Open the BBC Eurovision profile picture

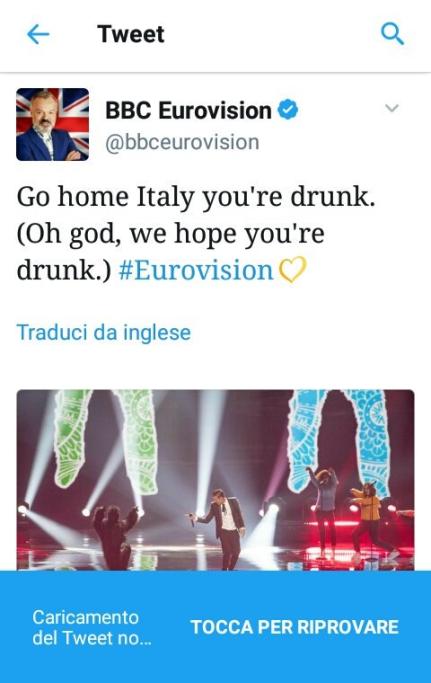click(53, 125)
